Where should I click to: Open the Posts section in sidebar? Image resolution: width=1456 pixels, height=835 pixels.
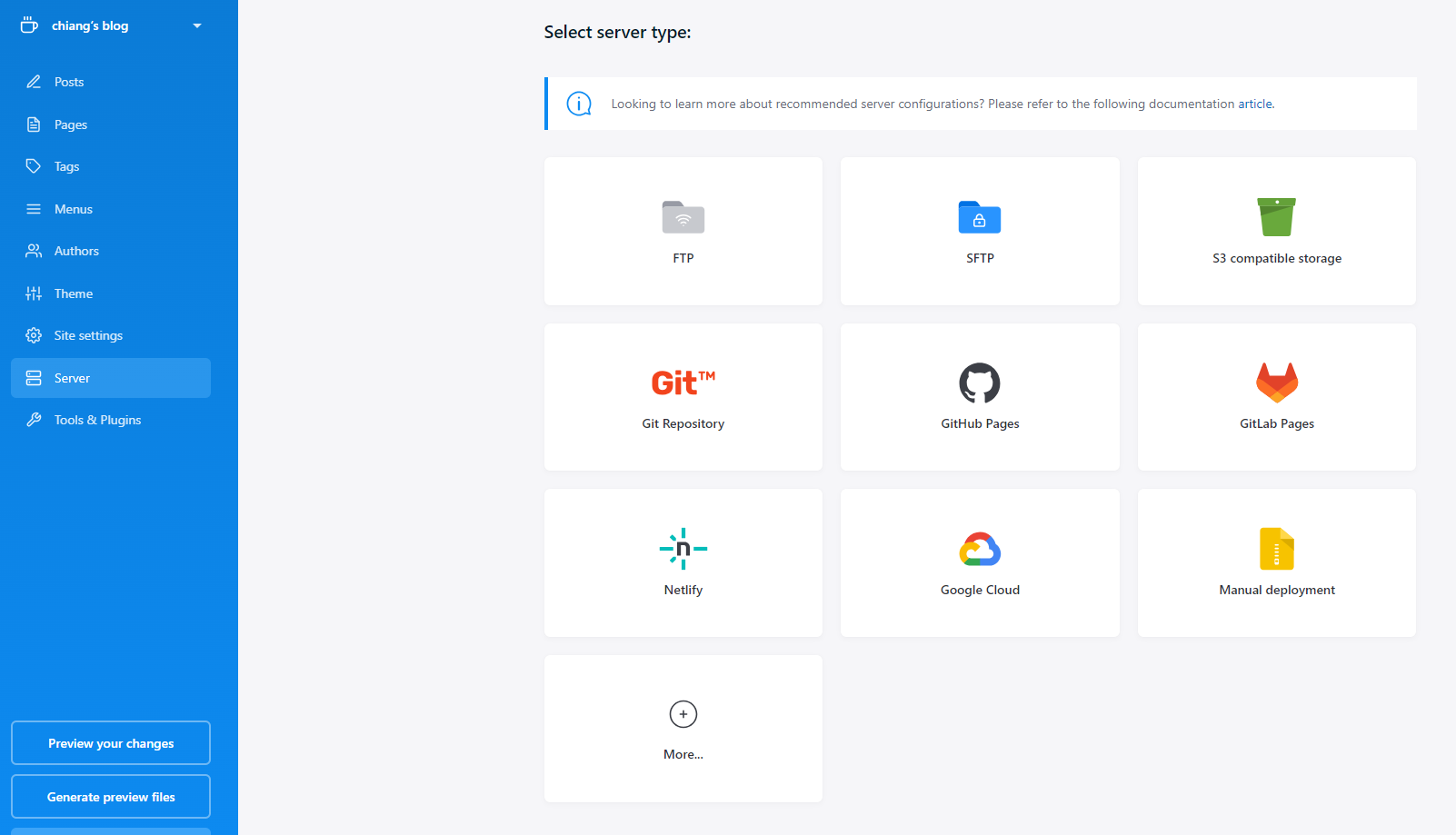69,82
